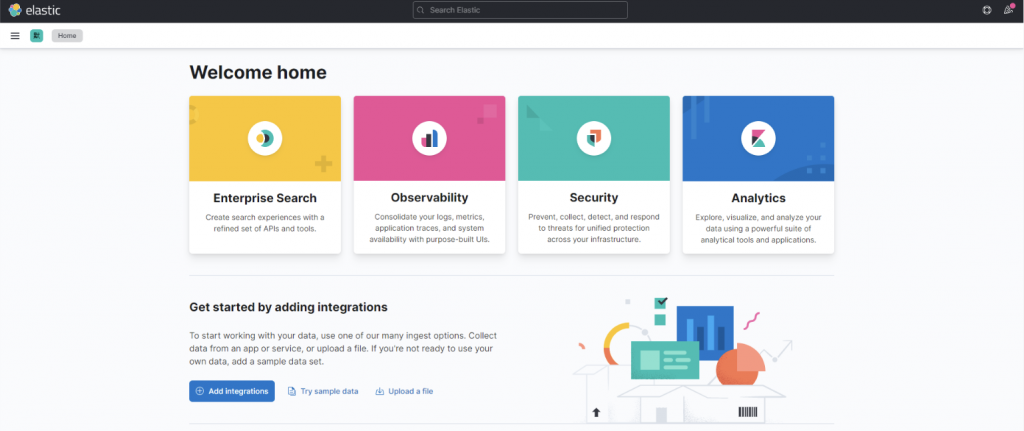
Task: Click the Try sample data link
Action: [323, 391]
